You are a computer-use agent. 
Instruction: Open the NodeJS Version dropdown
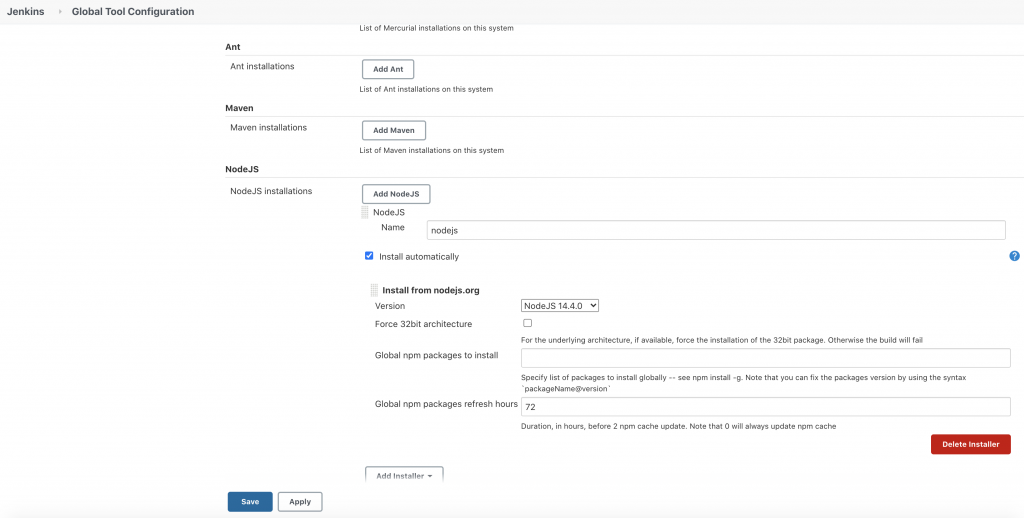560,305
